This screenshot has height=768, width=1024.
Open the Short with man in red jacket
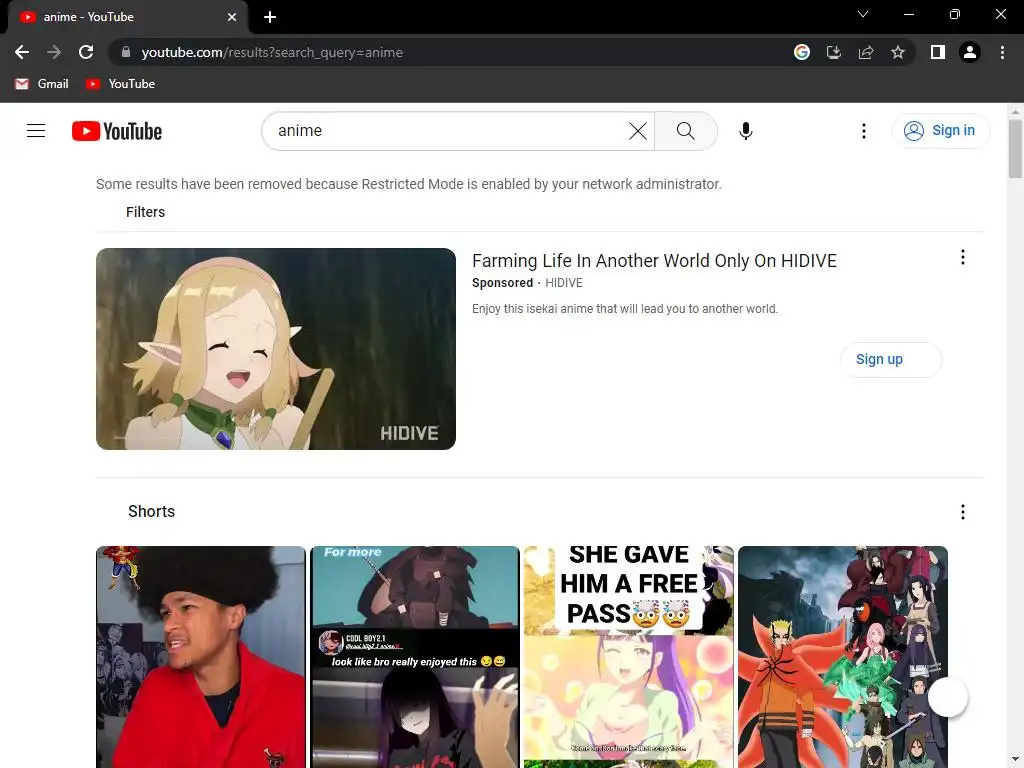200,657
